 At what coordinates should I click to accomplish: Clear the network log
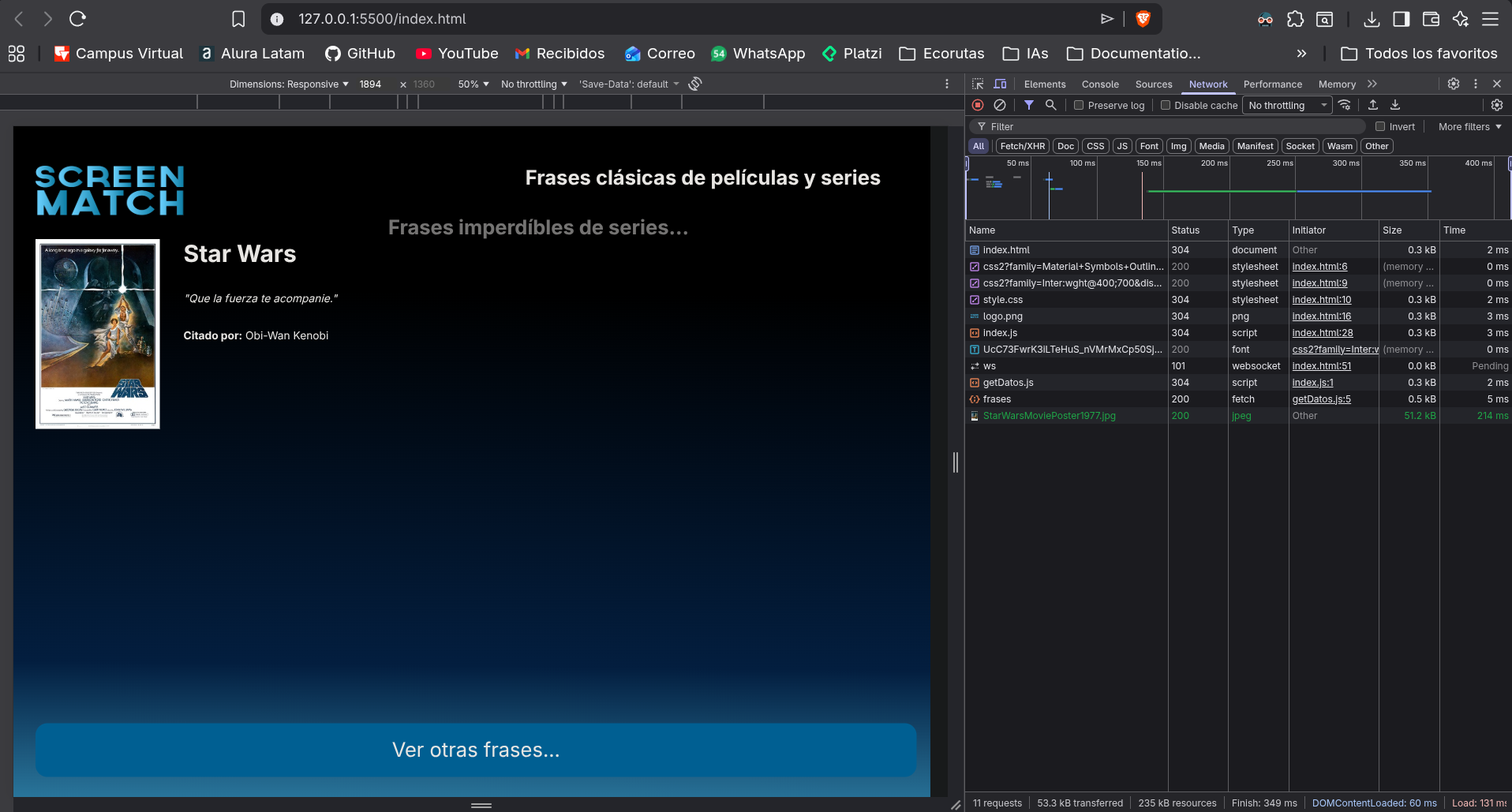coord(1000,105)
